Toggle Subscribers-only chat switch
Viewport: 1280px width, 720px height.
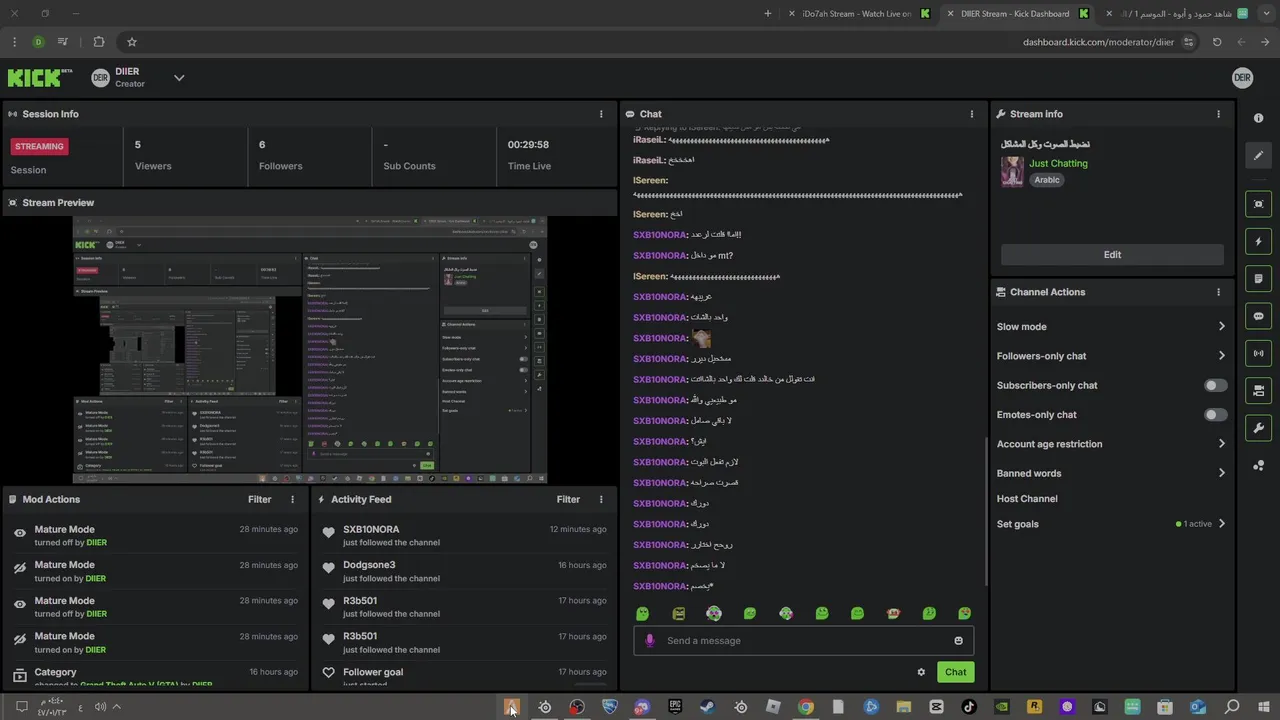tap(1215, 385)
